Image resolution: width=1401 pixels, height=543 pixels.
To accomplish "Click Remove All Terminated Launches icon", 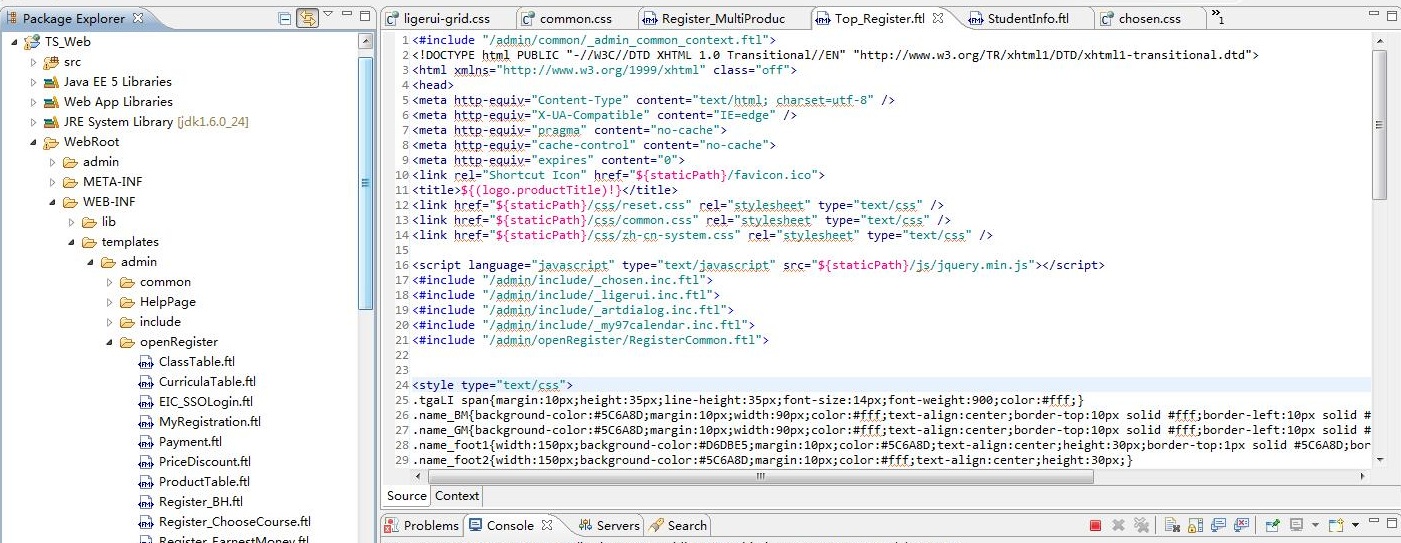I will [1141, 525].
